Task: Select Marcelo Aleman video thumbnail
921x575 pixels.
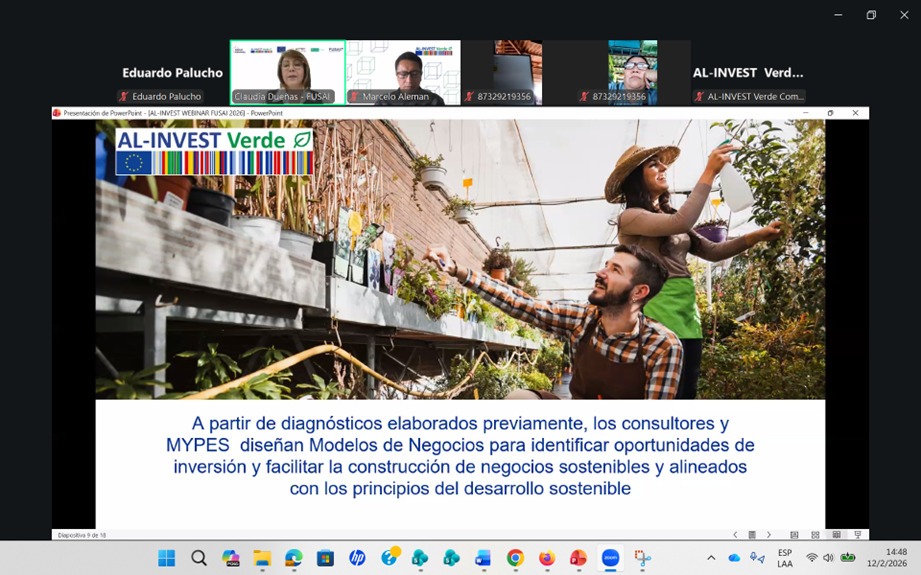Action: pos(404,73)
